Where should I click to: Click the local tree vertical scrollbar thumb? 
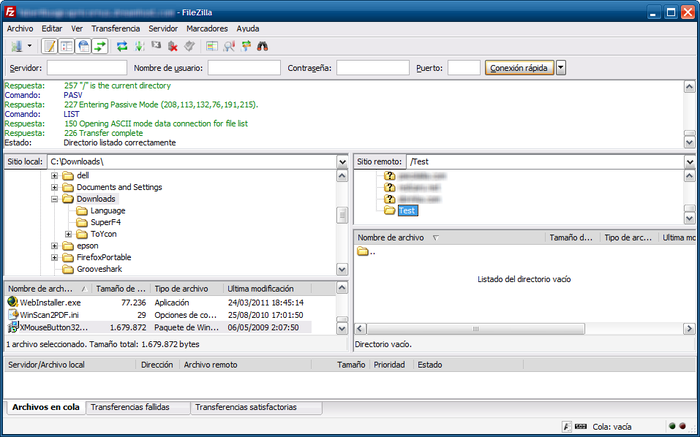342,216
